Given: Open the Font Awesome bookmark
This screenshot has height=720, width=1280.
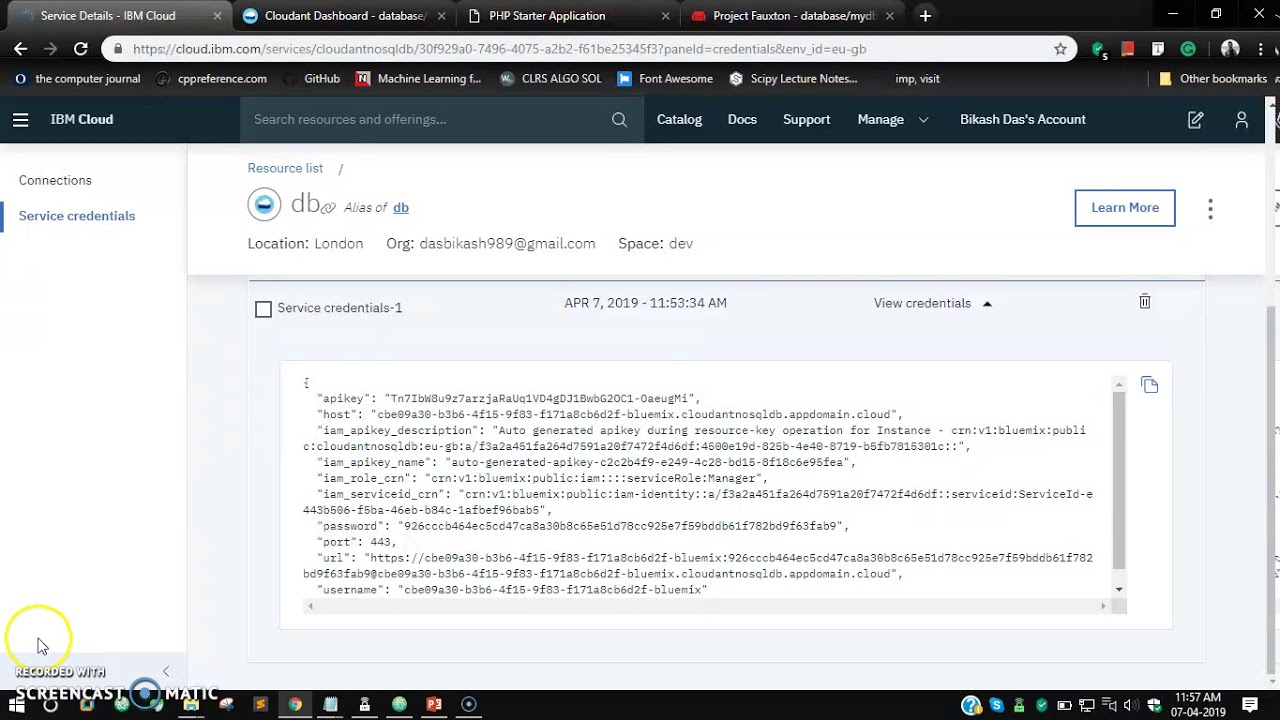Looking at the screenshot, I should tap(665, 79).
